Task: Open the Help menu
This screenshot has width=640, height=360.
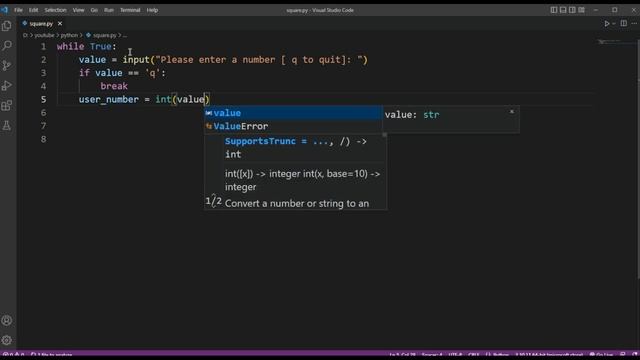Action: point(152,10)
